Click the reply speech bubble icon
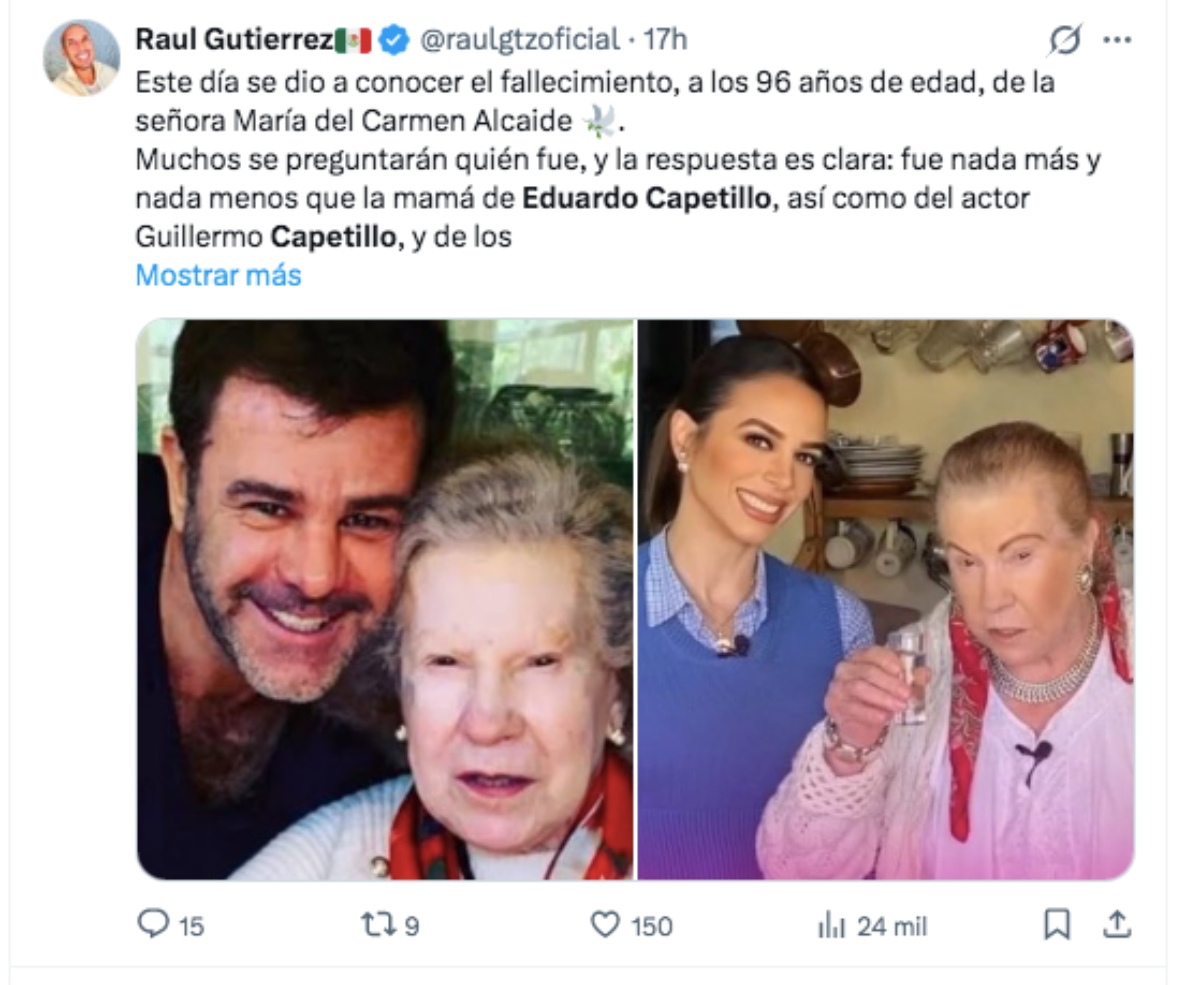Image resolution: width=1200 pixels, height=985 pixels. pyautogui.click(x=153, y=924)
